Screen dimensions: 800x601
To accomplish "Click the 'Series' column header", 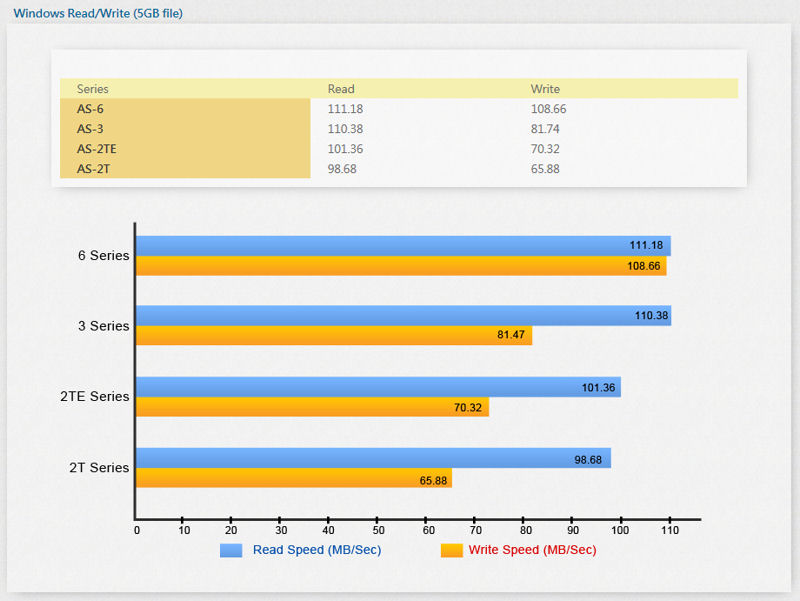I will tap(92, 89).
